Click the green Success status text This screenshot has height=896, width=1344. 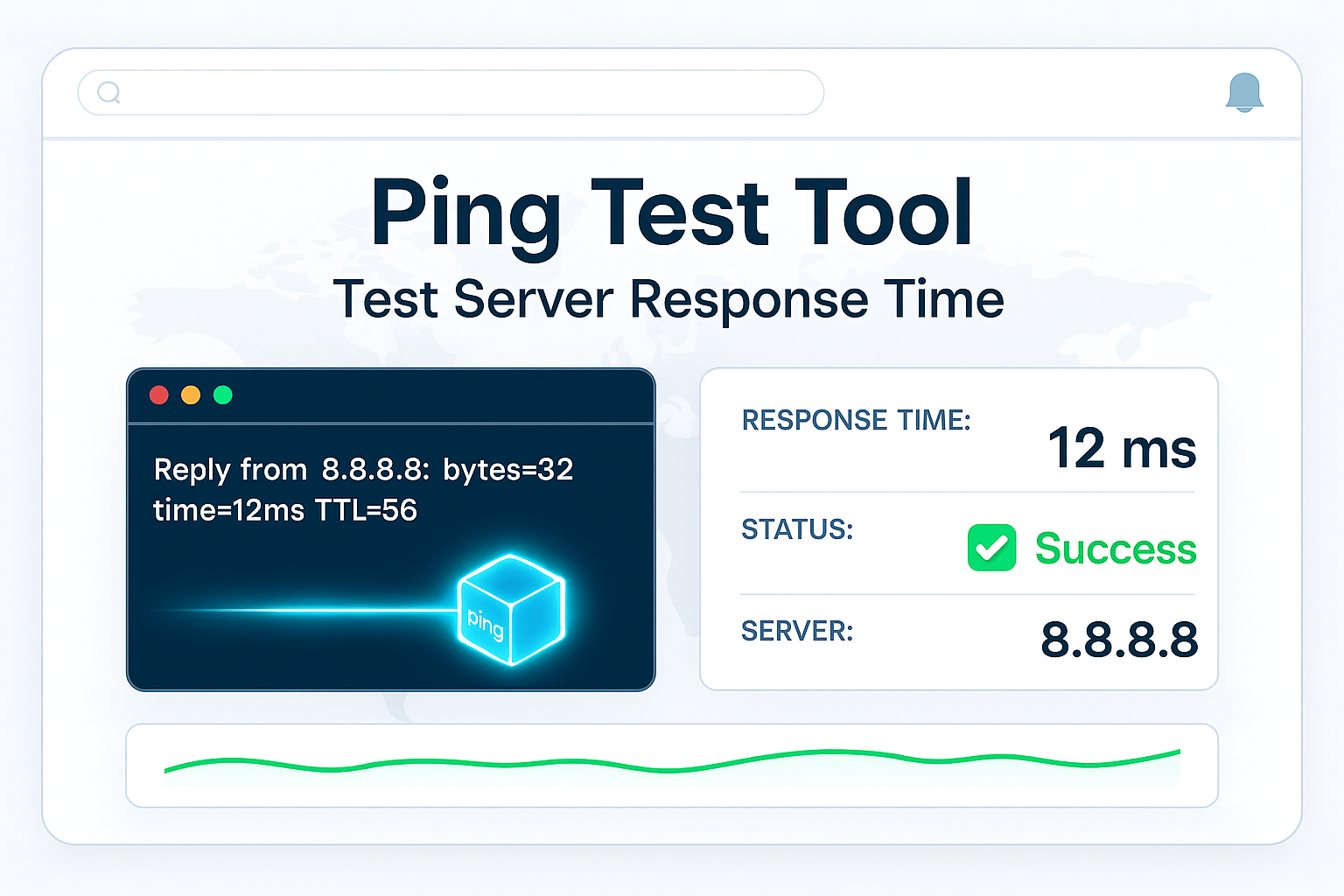click(1115, 549)
